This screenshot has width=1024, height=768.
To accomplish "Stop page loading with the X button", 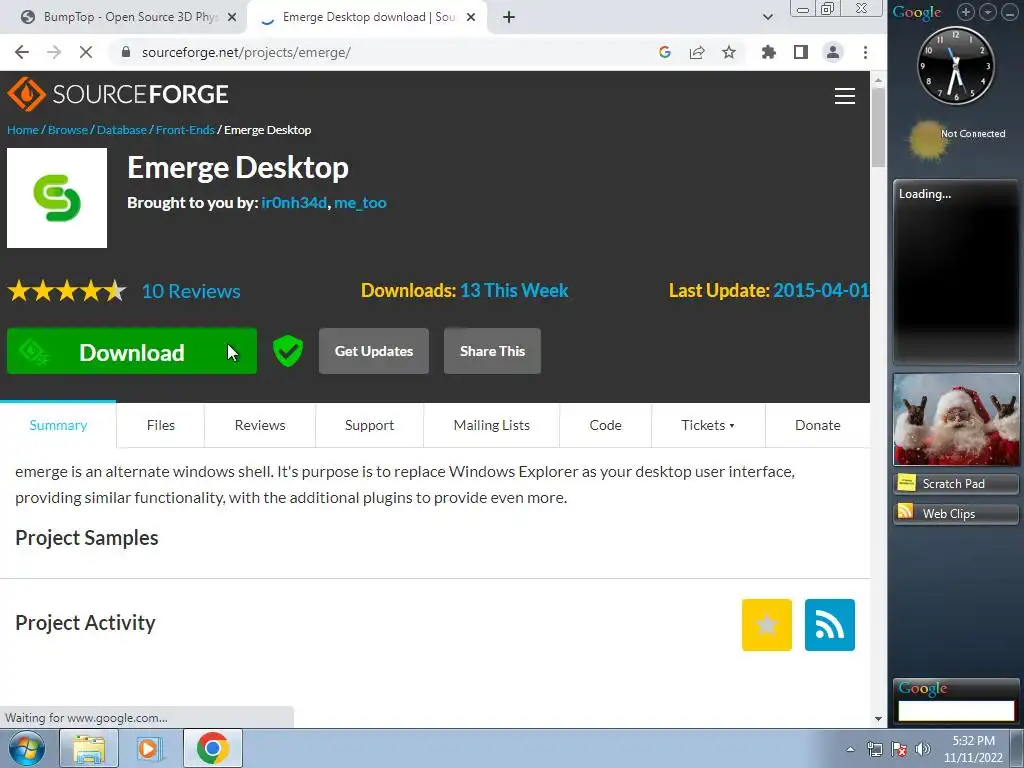I will click(x=86, y=52).
